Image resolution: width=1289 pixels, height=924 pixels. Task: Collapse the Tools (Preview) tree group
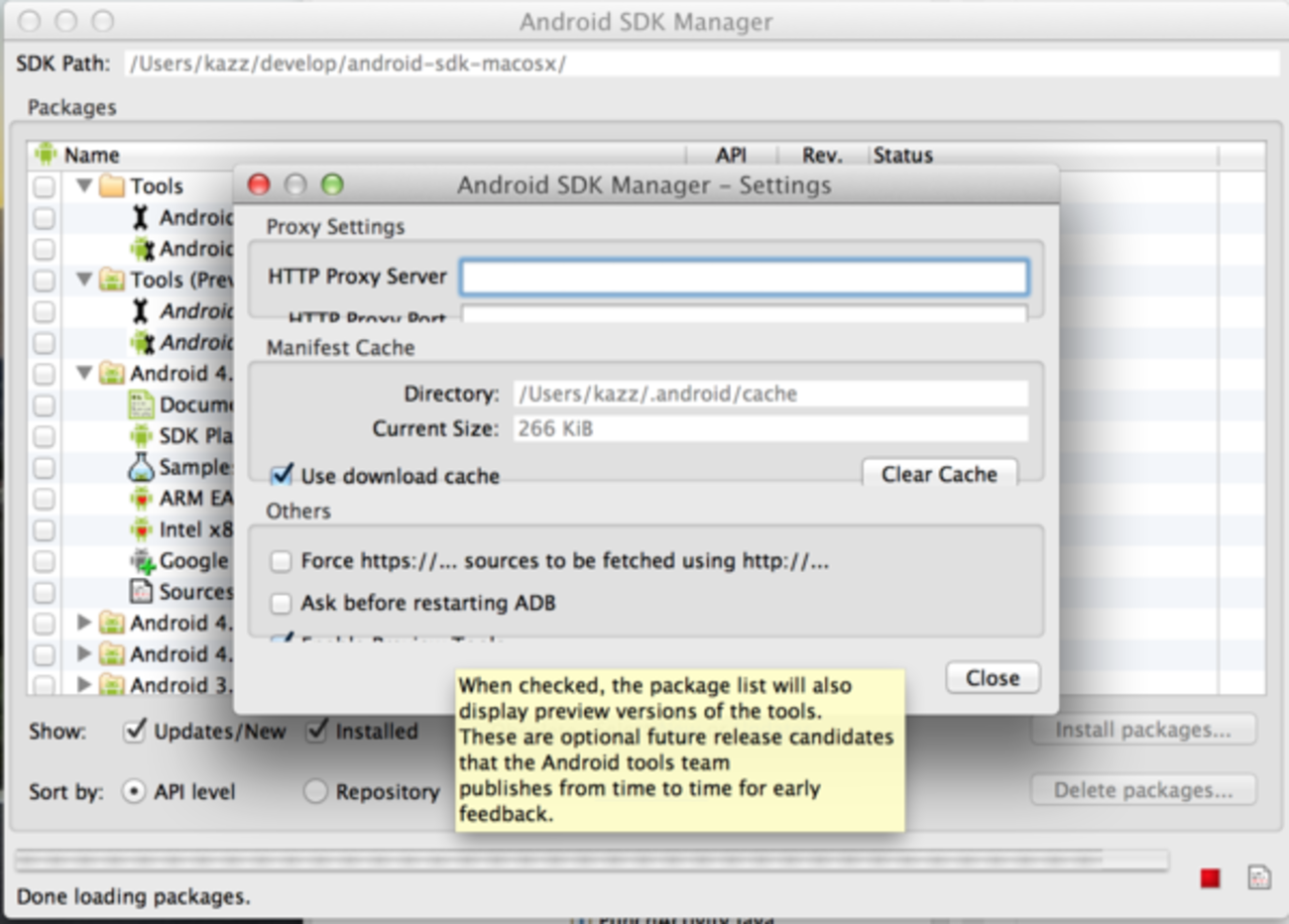point(84,280)
